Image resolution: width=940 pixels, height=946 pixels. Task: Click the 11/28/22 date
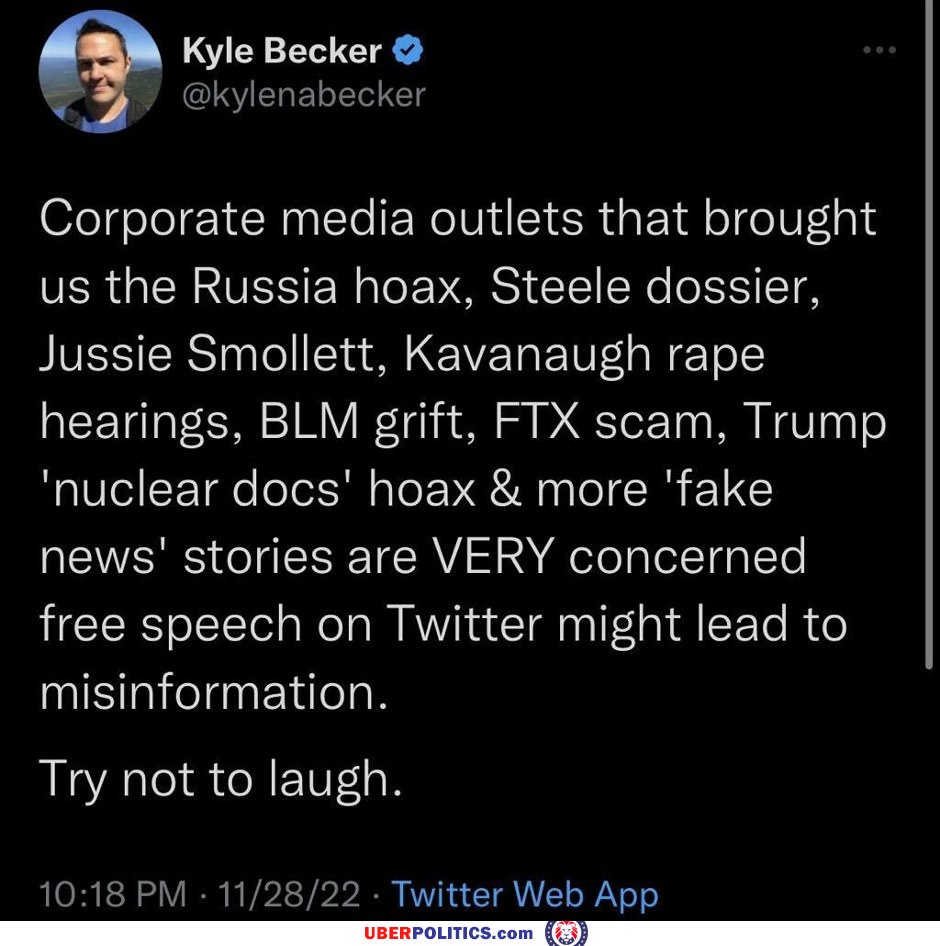pyautogui.click(x=289, y=894)
